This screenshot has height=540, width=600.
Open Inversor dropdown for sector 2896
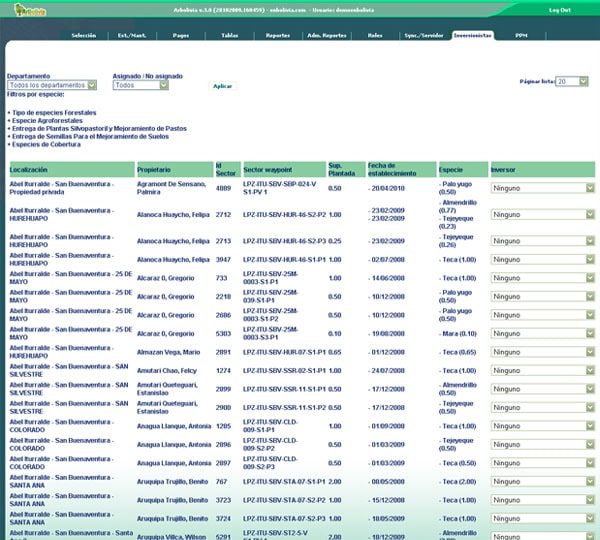tap(543, 444)
